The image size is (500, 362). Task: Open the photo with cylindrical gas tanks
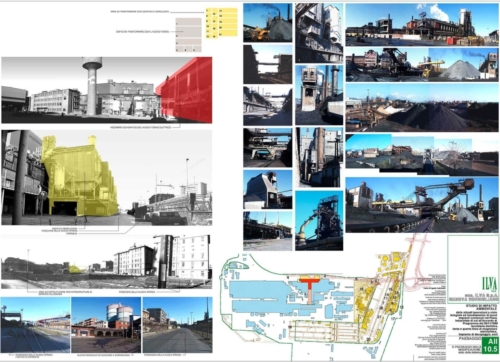click(106, 325)
